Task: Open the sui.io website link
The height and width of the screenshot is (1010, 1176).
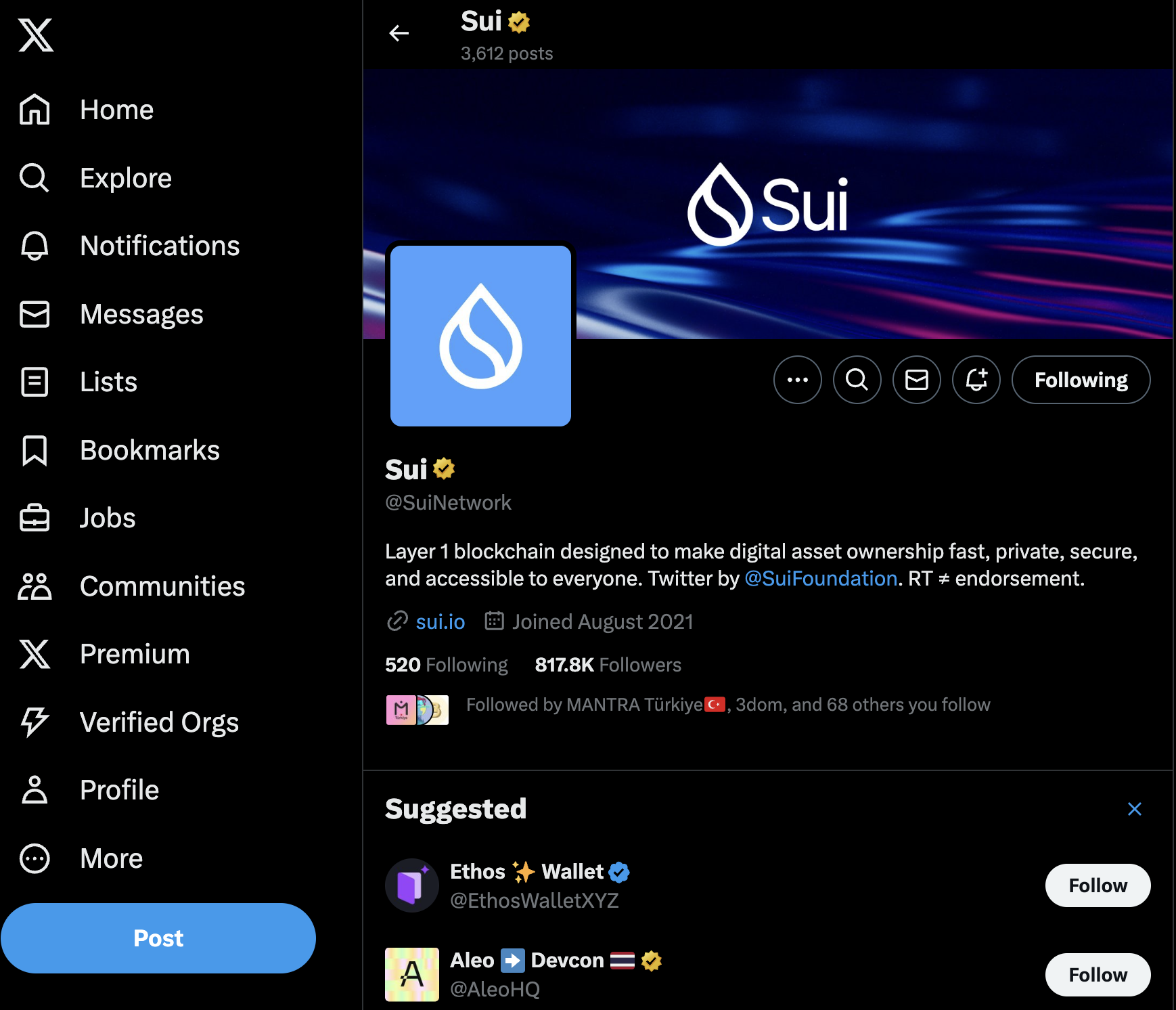Action: tap(440, 621)
